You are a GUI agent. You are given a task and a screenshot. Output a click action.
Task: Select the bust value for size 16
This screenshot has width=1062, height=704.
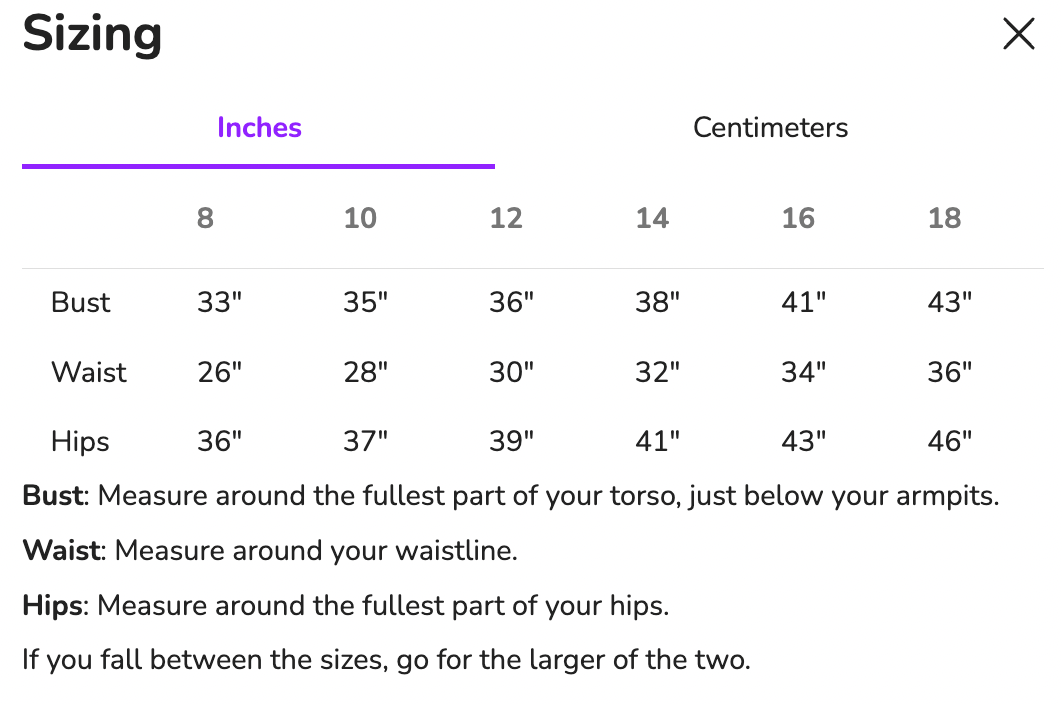point(804,302)
